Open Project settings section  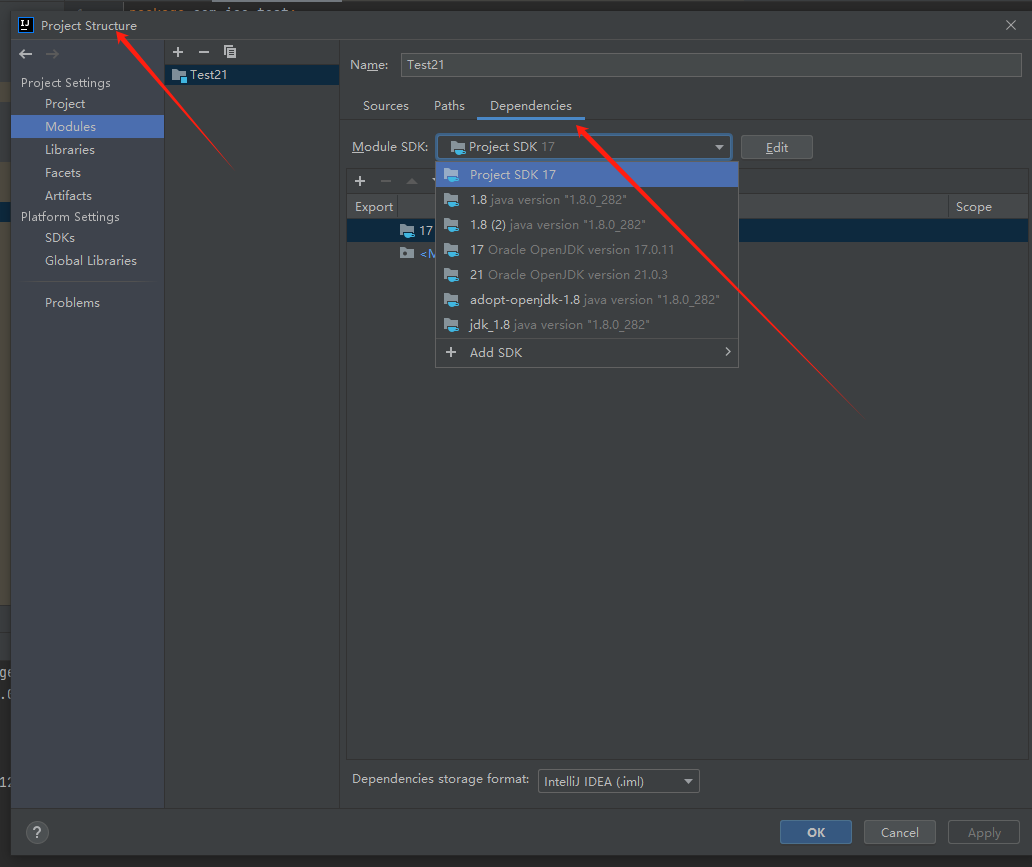pos(64,104)
